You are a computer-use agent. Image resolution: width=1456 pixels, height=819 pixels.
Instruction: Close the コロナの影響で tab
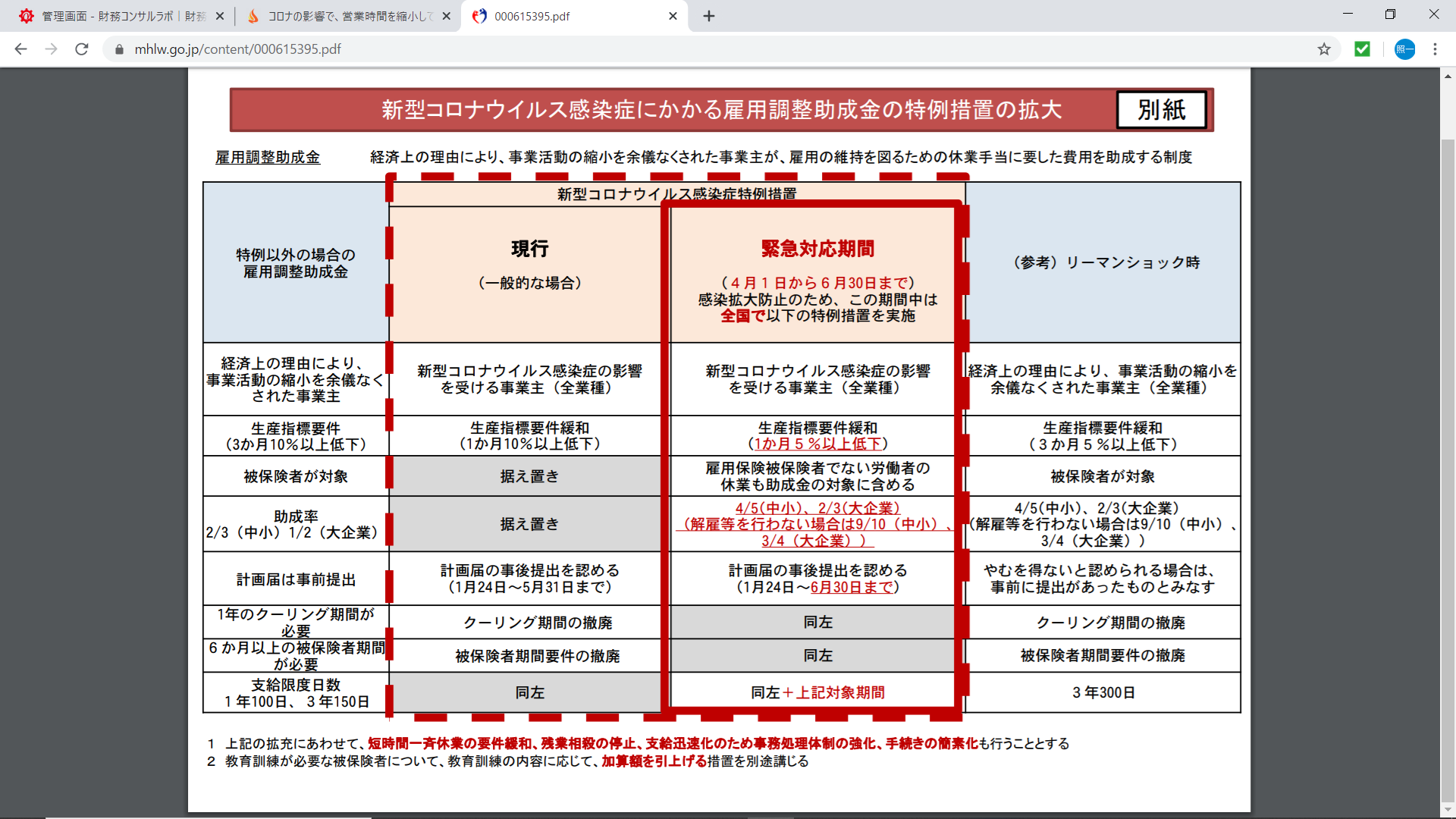446,16
